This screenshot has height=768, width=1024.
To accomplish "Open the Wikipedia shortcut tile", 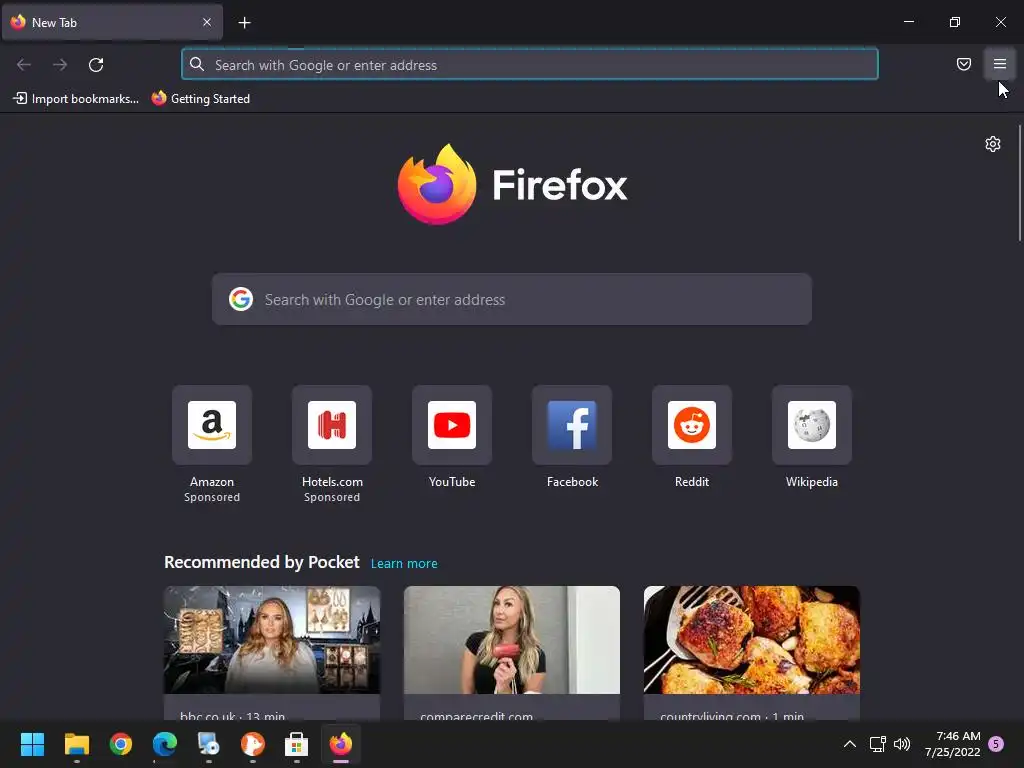I will click(x=812, y=425).
